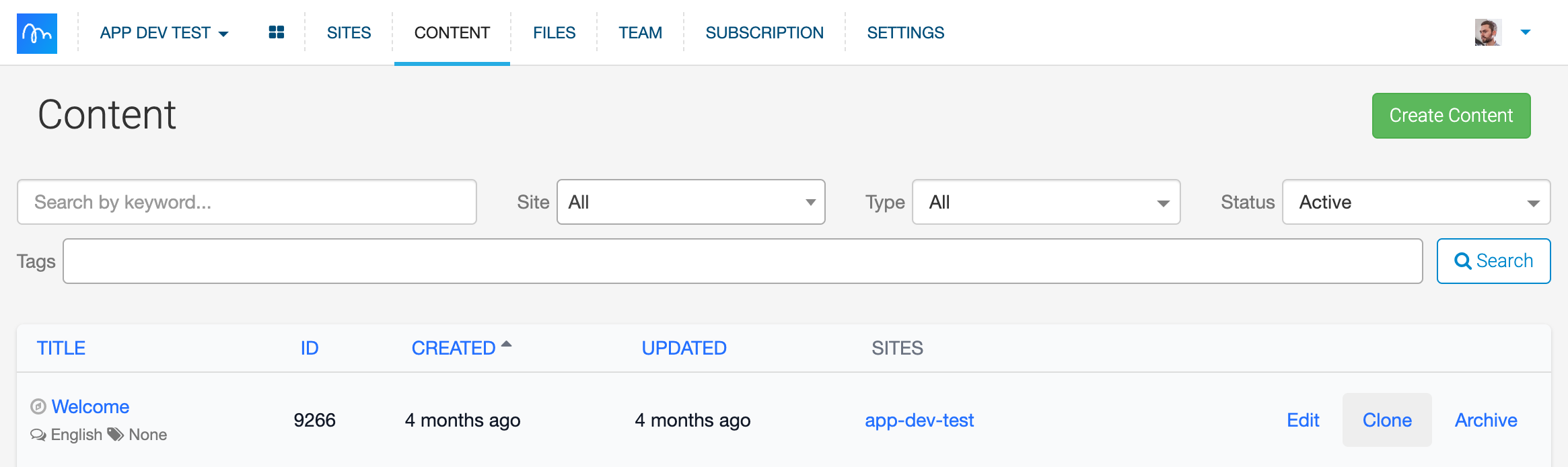Click the language speech bubble icon
Viewport: 1568px width, 467px height.
coord(38,435)
